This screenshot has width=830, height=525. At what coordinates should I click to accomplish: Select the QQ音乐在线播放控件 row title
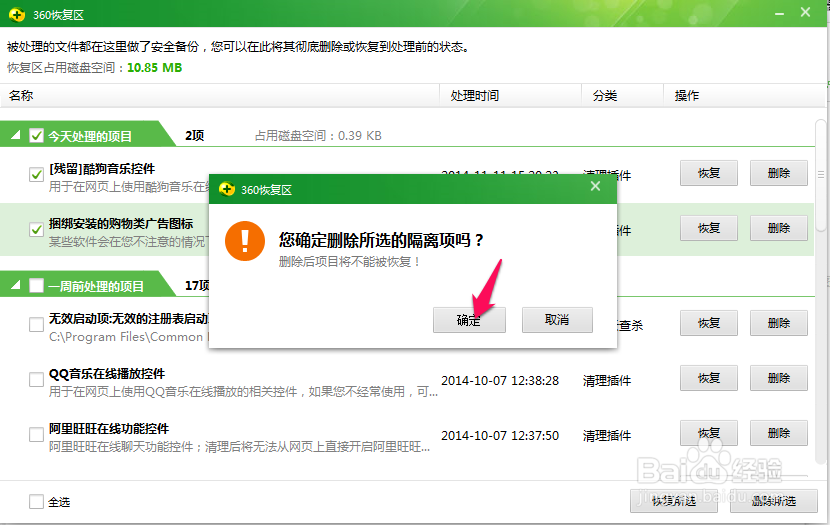[x=107, y=374]
